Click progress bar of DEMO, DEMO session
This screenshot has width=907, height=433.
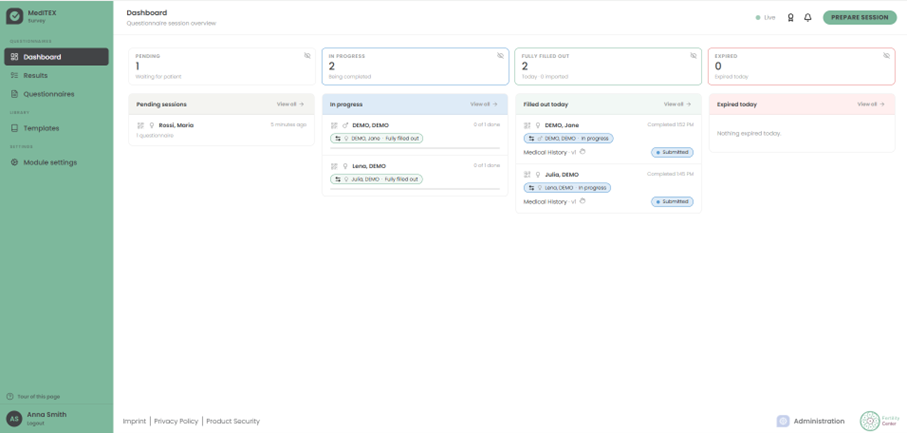click(x=415, y=148)
